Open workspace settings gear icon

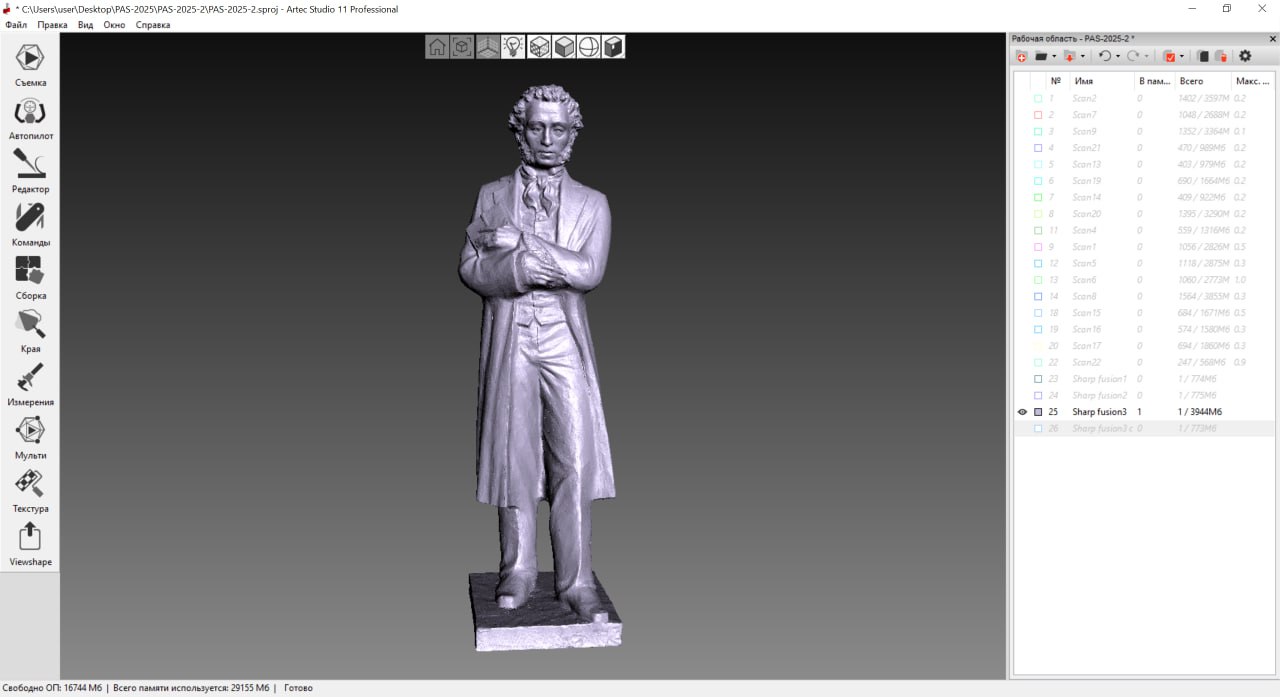click(1245, 57)
